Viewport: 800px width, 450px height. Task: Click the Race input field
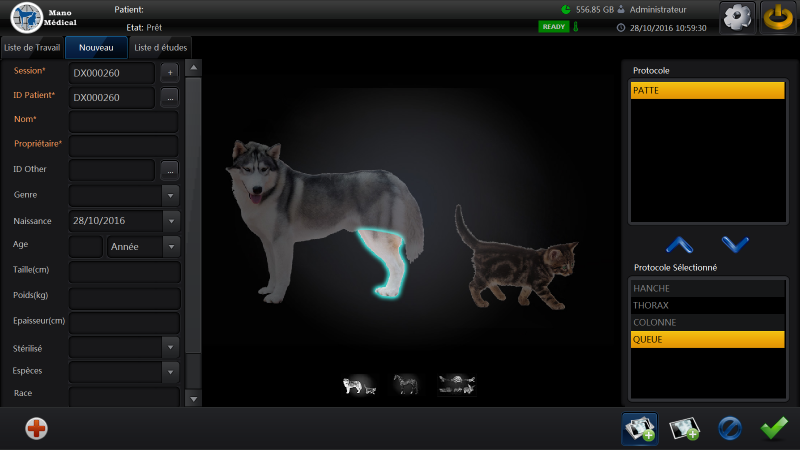tap(124, 397)
